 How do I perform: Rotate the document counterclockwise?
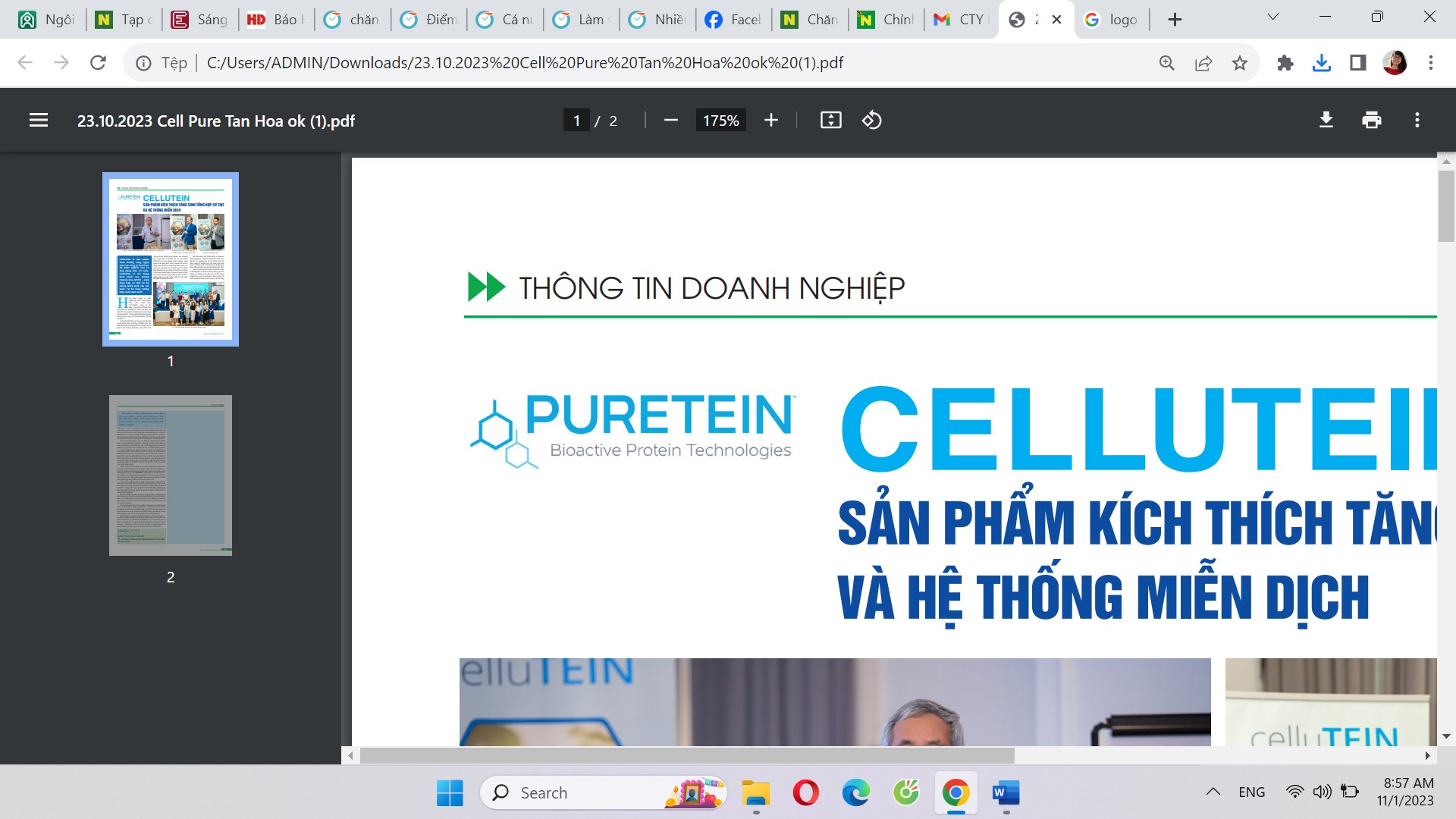871,121
